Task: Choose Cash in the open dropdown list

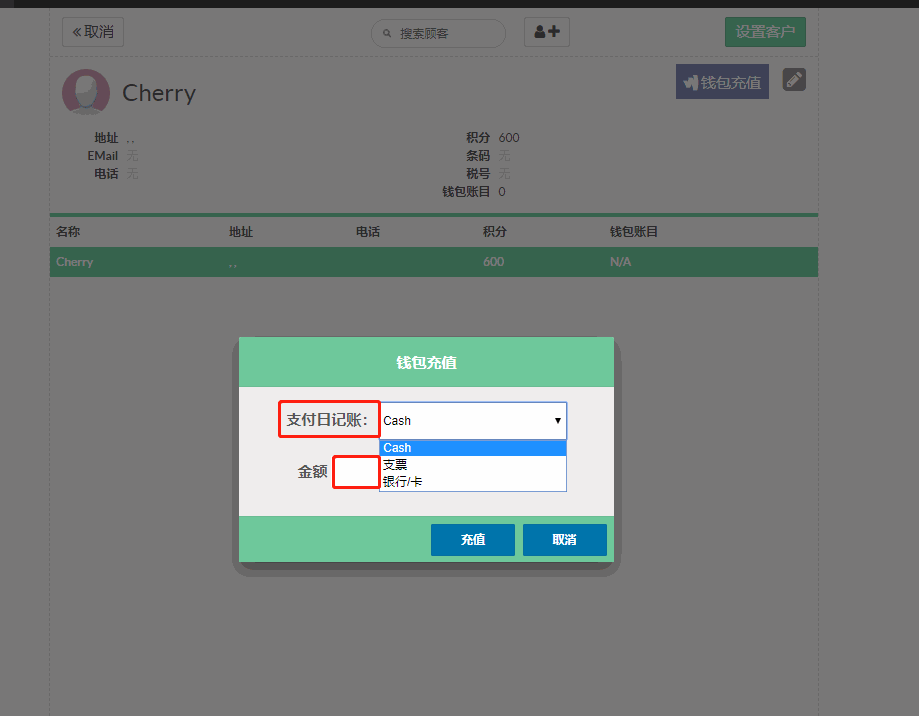Action: (x=472, y=448)
